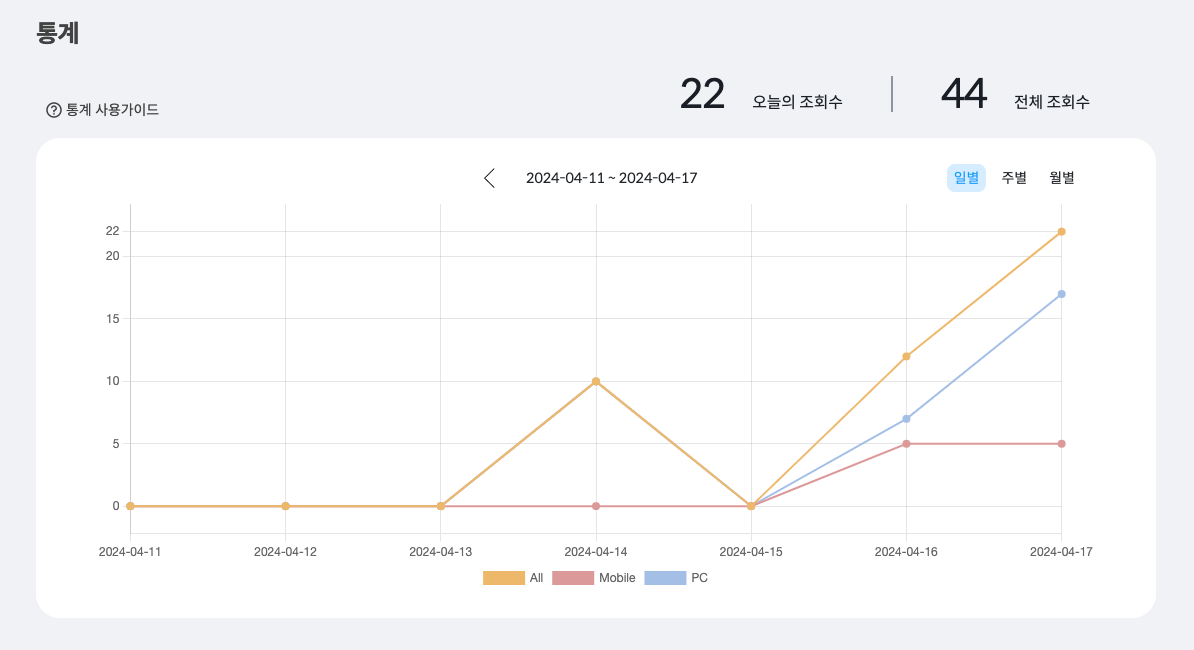Go to the previous date range arrow

click(x=490, y=178)
